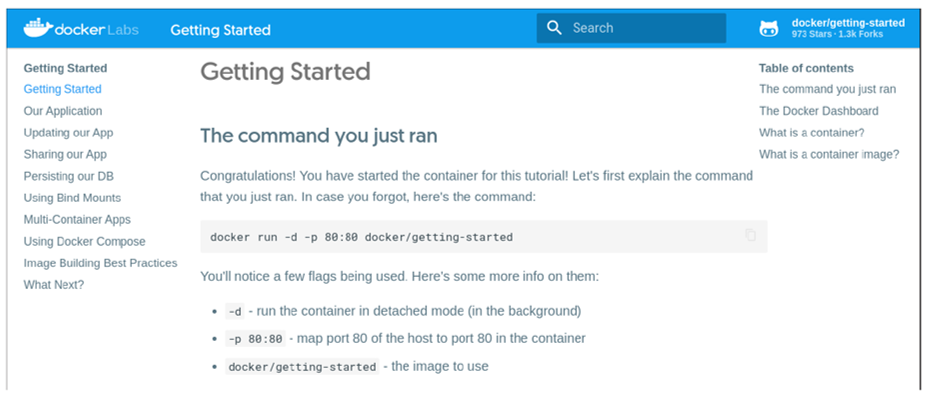Jump to The command you just ran
The image size is (929, 404).
click(827, 89)
